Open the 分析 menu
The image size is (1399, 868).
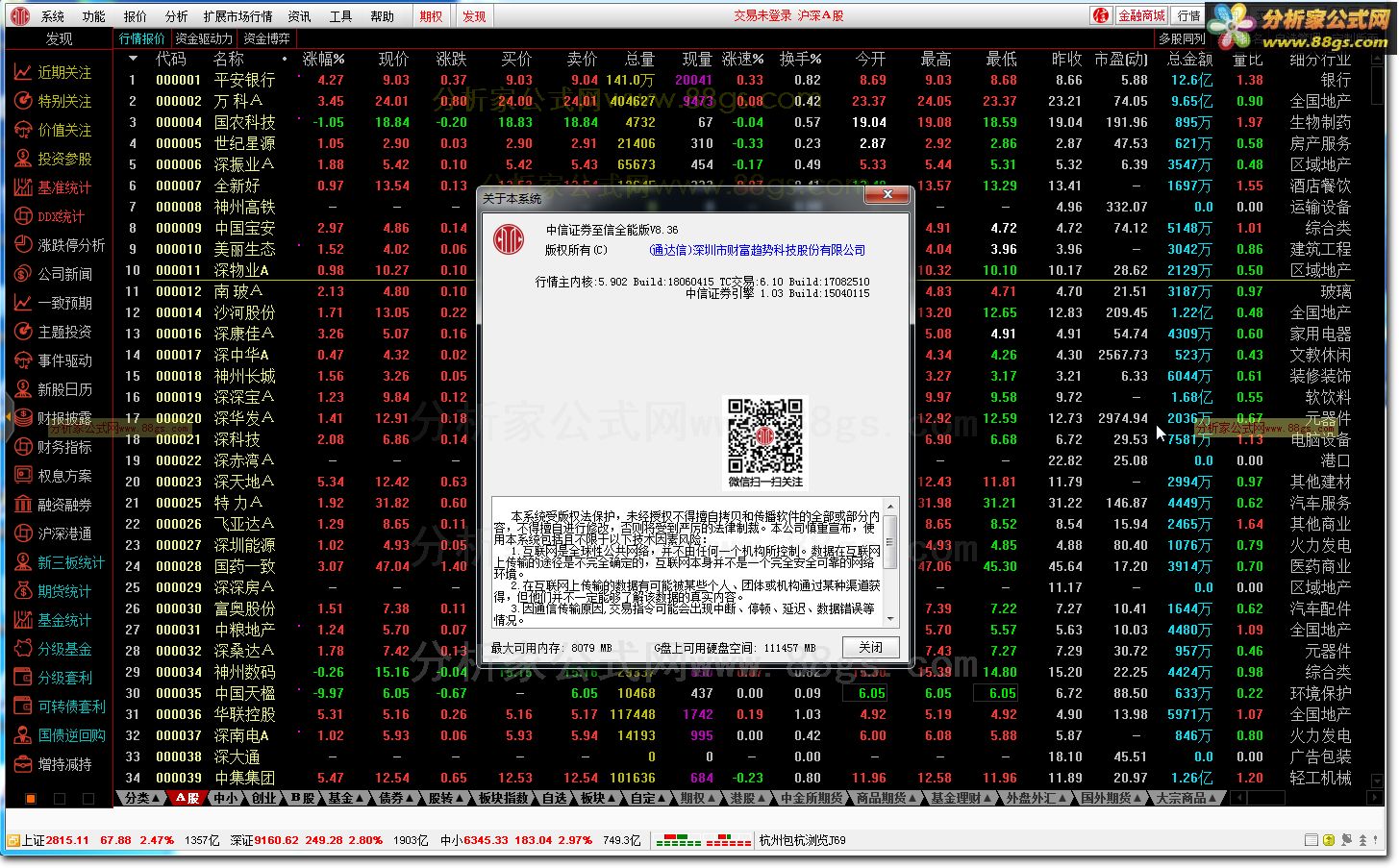(177, 16)
